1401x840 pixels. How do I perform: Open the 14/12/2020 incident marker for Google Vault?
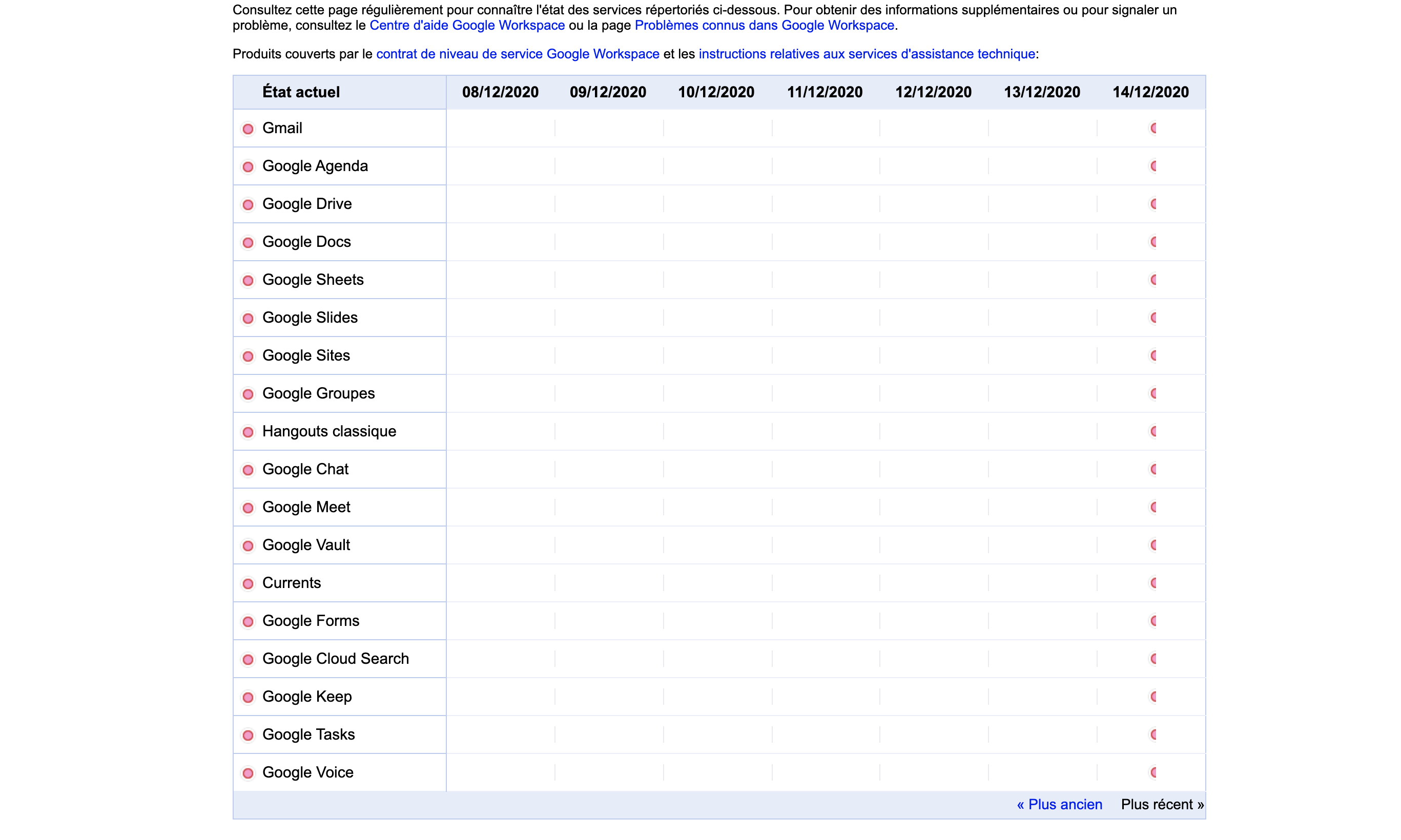point(1152,545)
